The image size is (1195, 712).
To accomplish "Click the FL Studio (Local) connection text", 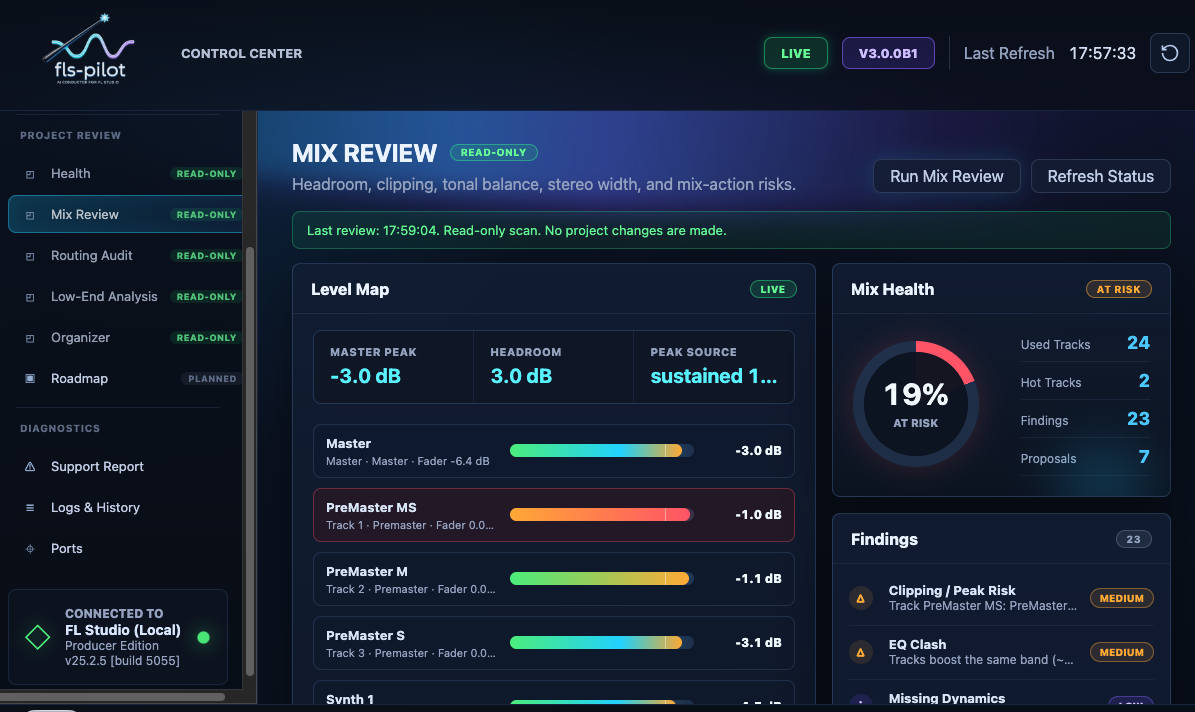I will [x=123, y=630].
